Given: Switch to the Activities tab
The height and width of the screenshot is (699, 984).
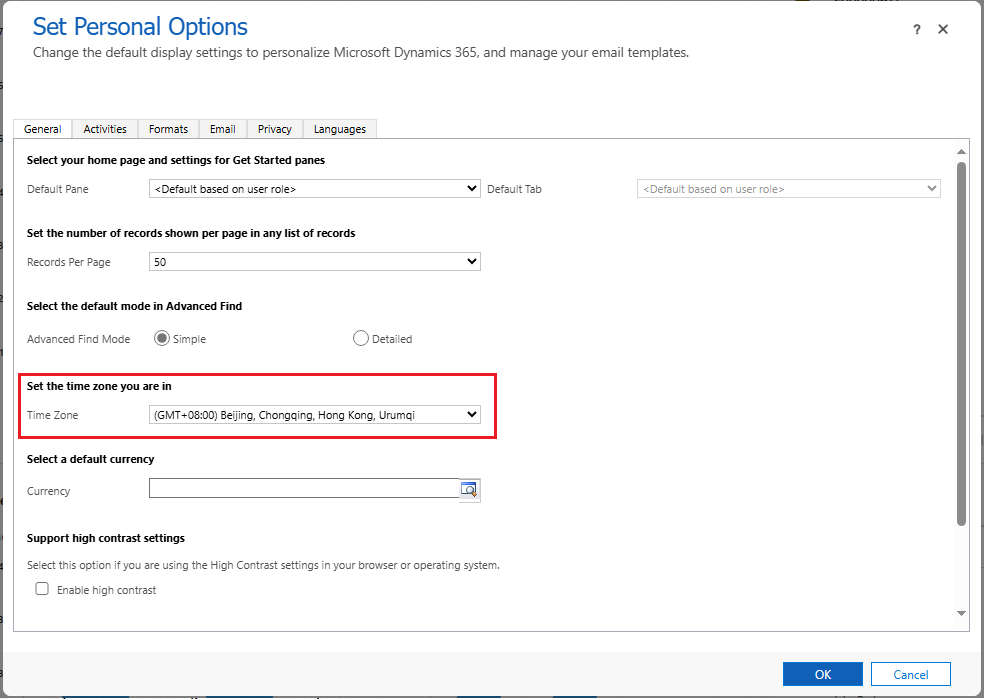Looking at the screenshot, I should pos(105,129).
